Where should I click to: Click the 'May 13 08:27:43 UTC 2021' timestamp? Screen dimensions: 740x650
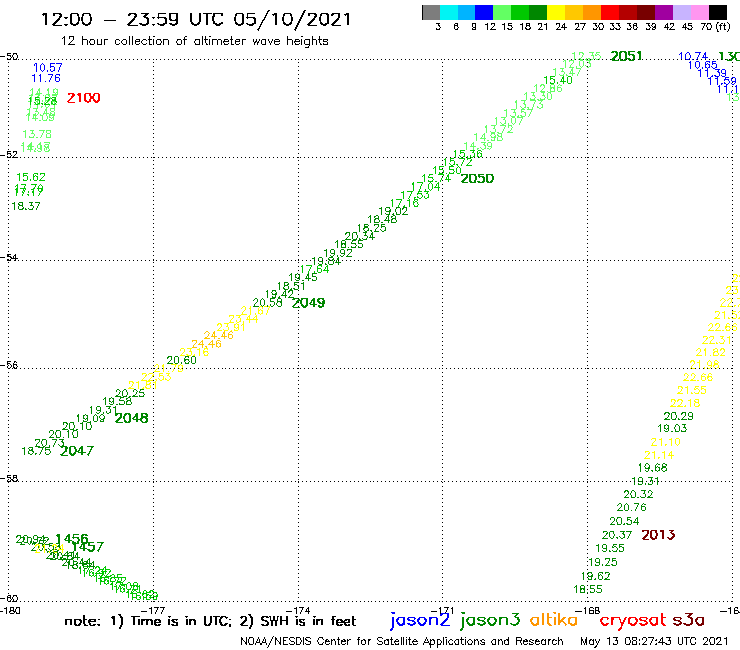[654, 642]
